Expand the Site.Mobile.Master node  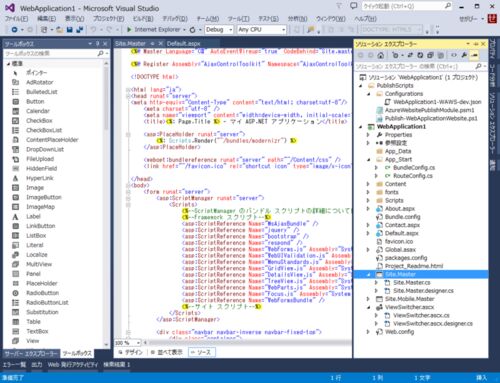coord(368,299)
